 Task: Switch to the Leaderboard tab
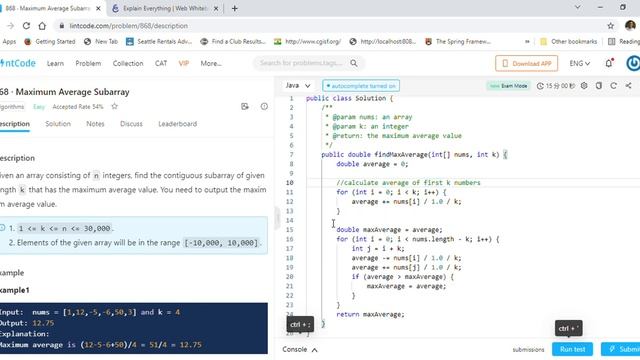coord(178,124)
